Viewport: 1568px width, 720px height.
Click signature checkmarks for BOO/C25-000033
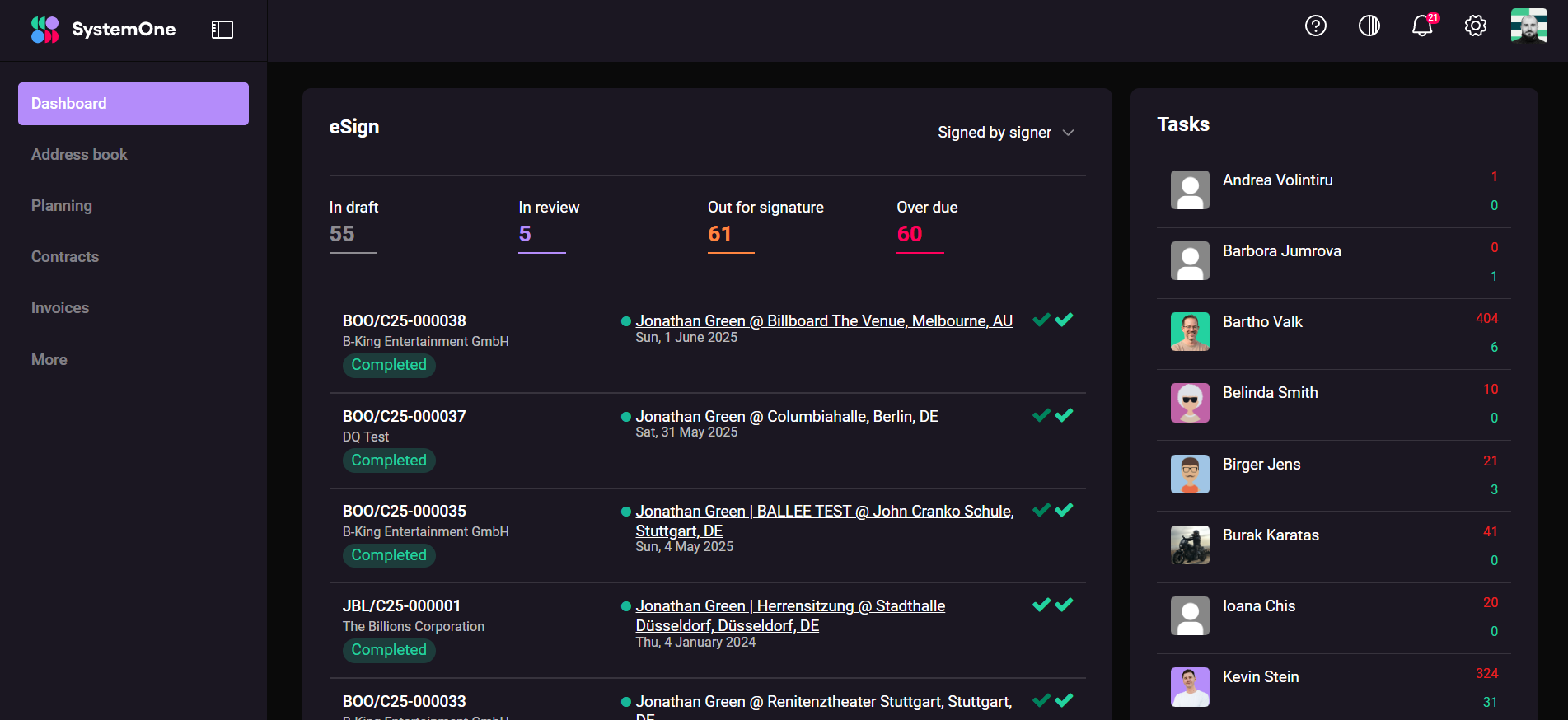pos(1053,700)
